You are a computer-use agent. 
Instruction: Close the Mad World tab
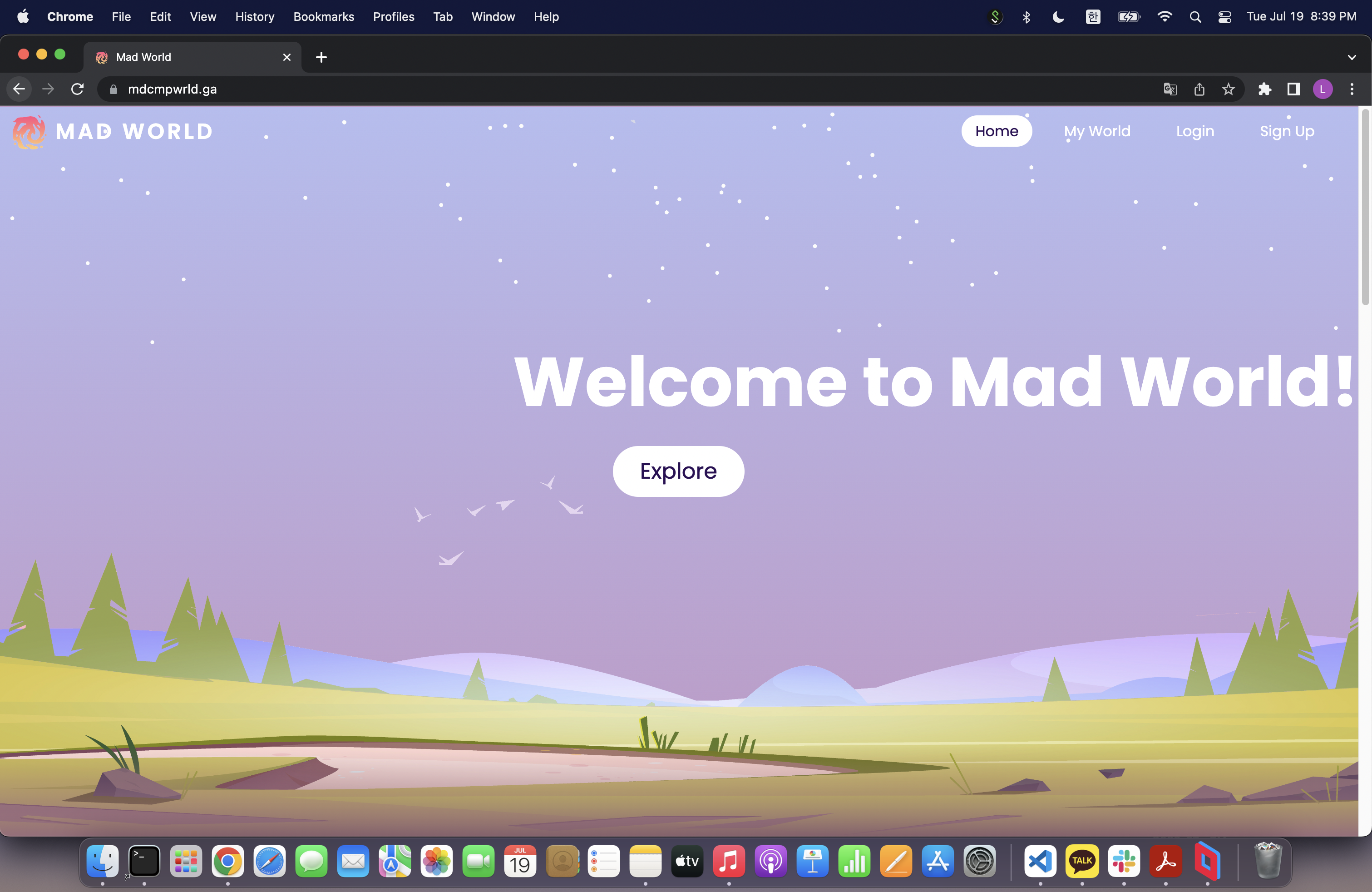point(286,57)
